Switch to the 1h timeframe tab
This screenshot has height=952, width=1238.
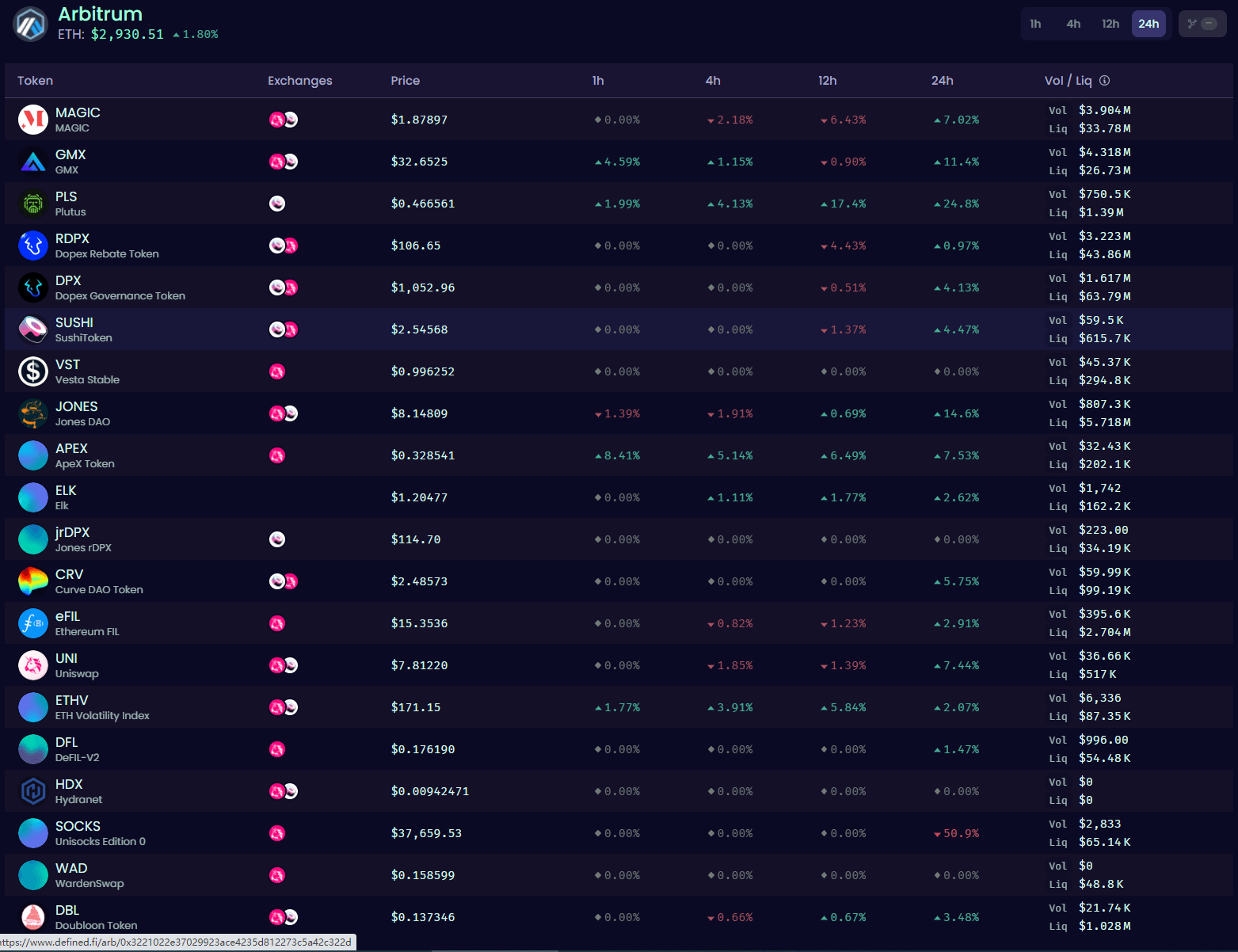pos(1035,24)
